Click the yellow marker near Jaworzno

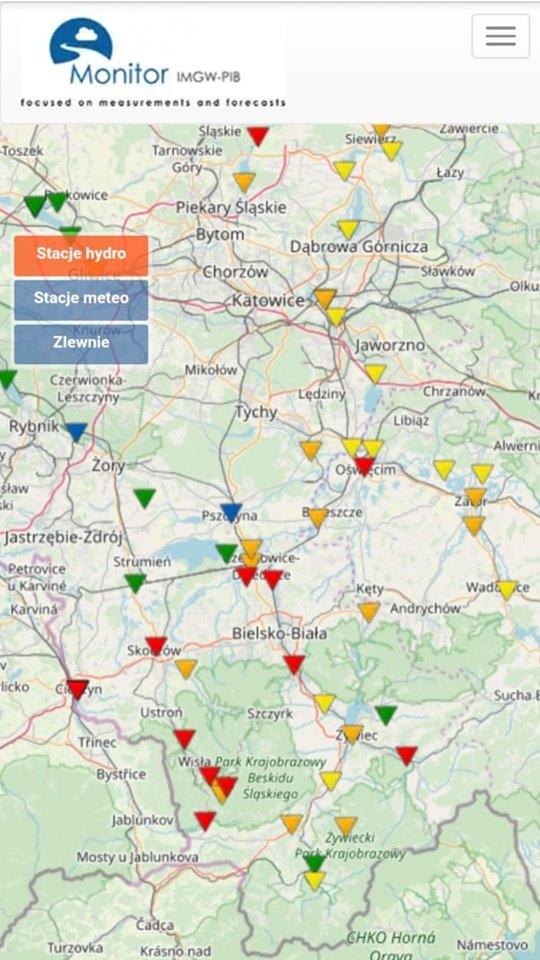(375, 373)
